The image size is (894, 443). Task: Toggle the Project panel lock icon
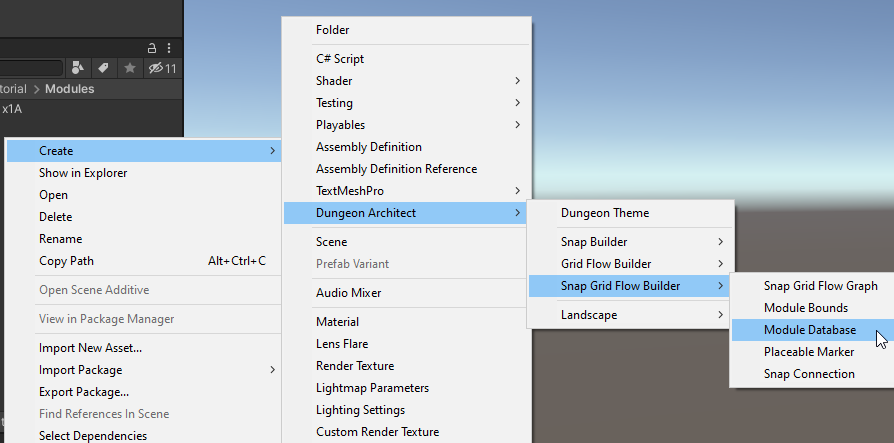(x=152, y=48)
